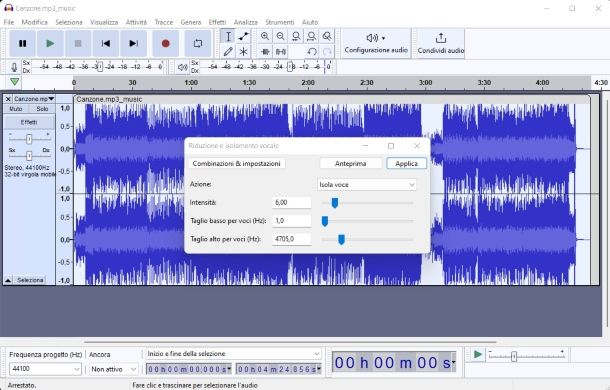Click Applica in the vocal dialog
This screenshot has width=610, height=390.
tap(406, 163)
